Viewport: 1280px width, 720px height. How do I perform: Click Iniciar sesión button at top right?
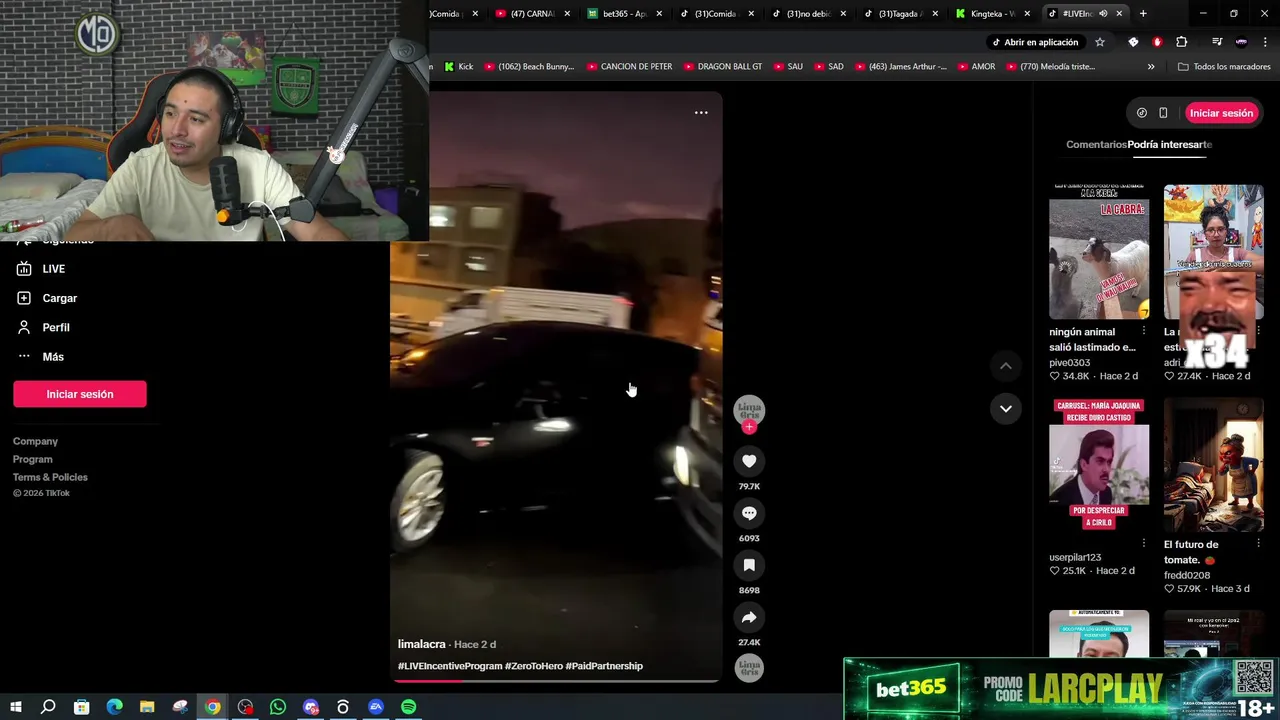tap(1221, 113)
